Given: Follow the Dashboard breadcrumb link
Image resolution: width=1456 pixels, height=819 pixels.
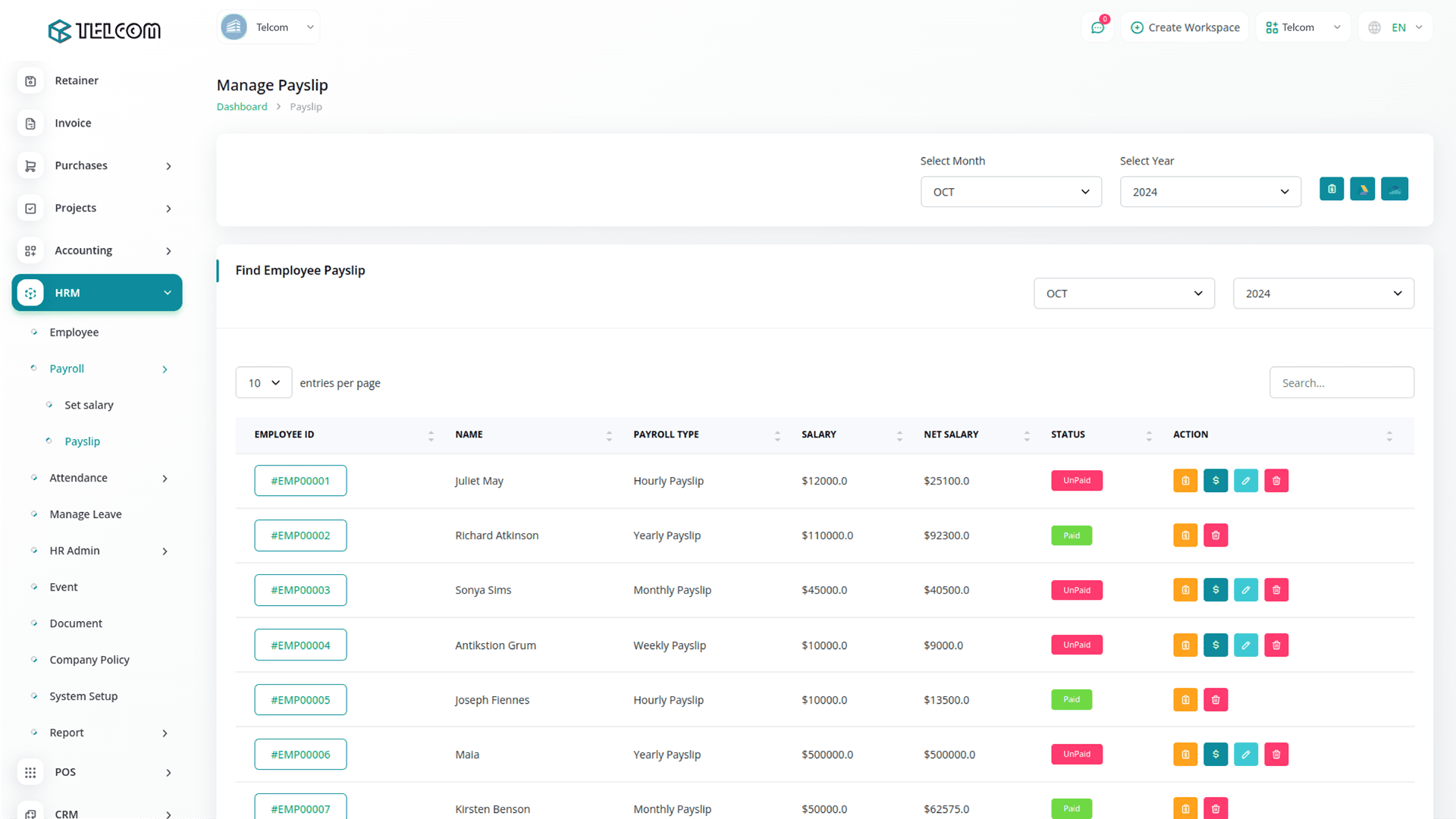Looking at the screenshot, I should click(242, 107).
